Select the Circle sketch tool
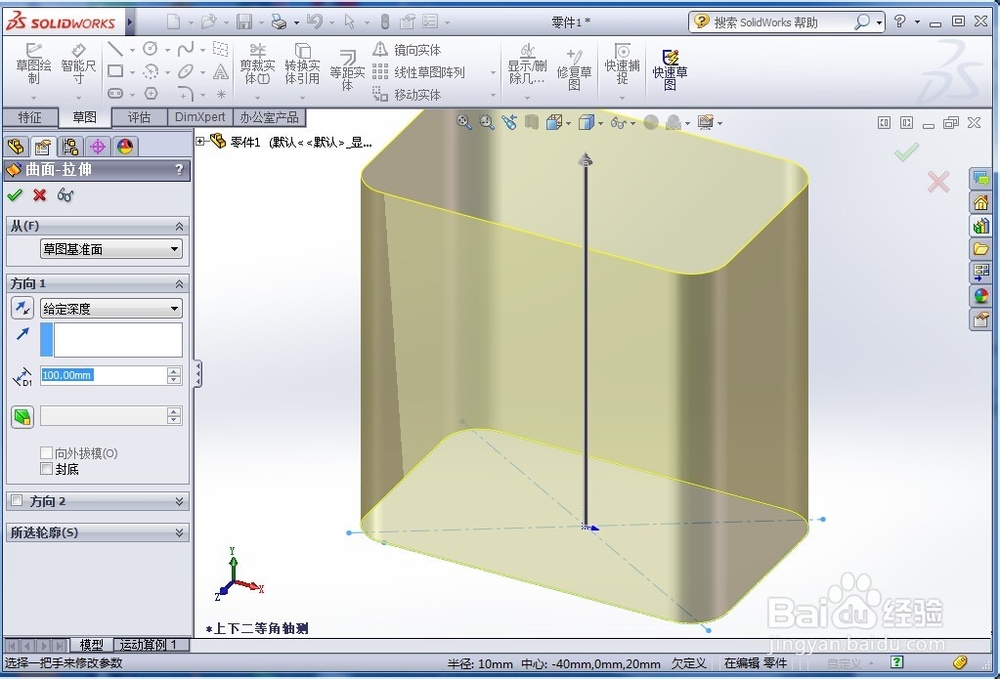1000x679 pixels. tap(151, 49)
